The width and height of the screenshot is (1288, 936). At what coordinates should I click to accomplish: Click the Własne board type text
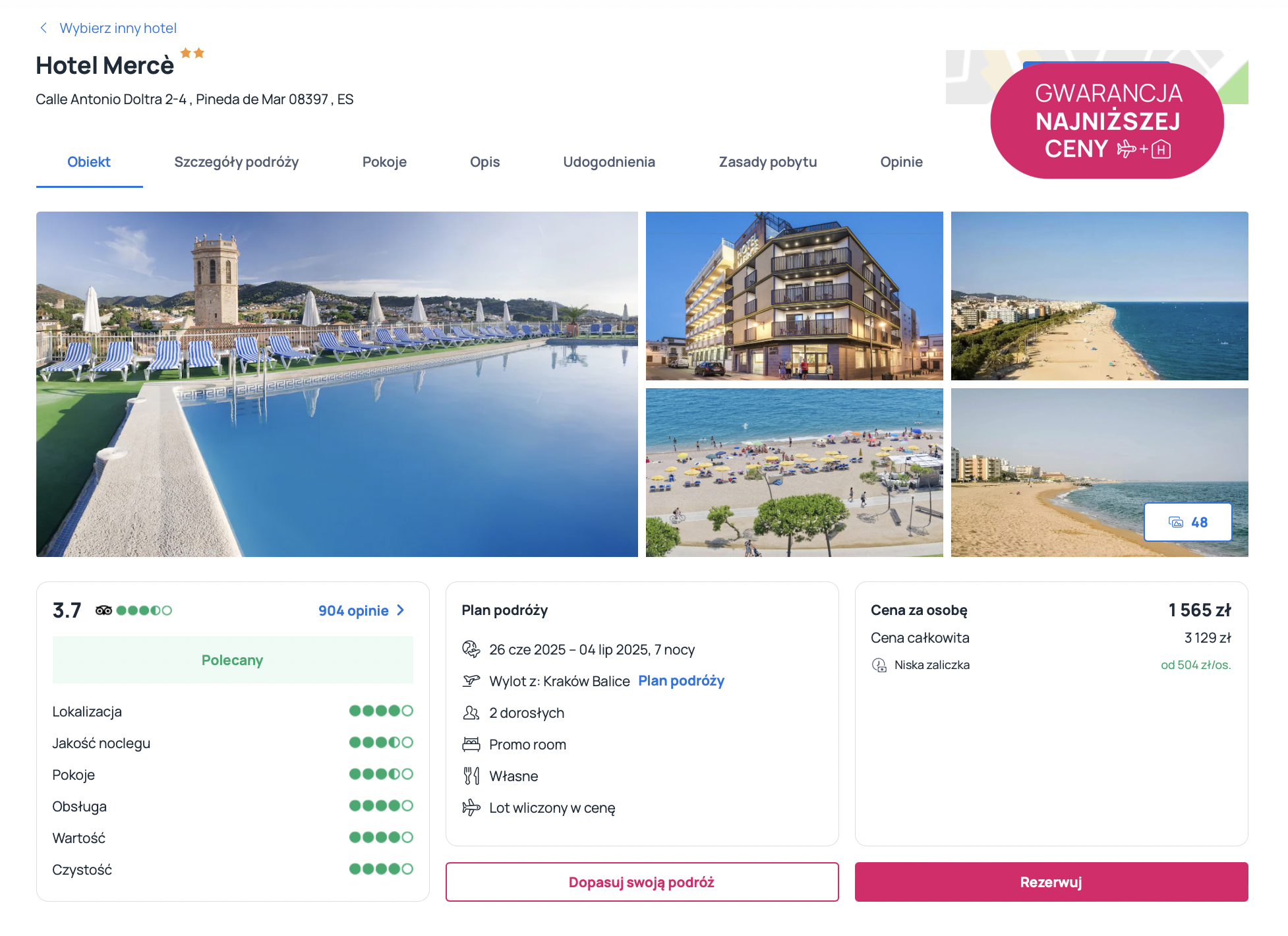tap(513, 776)
